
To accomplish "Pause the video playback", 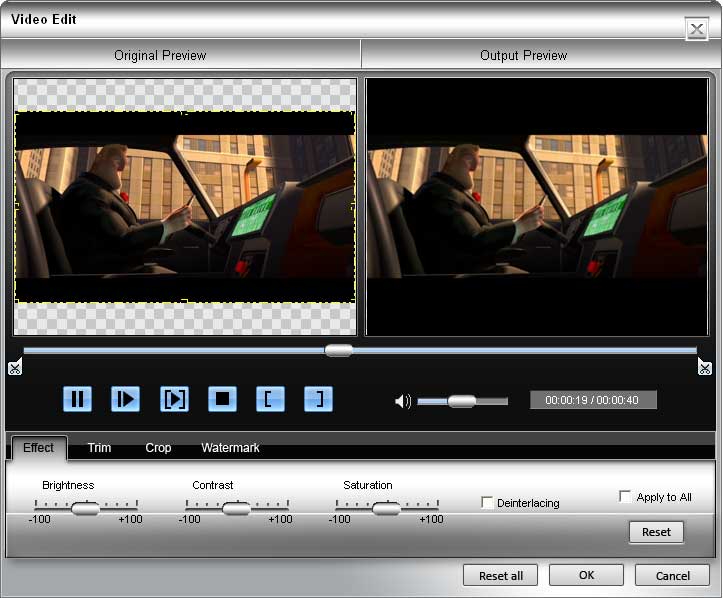I will pyautogui.click(x=77, y=399).
